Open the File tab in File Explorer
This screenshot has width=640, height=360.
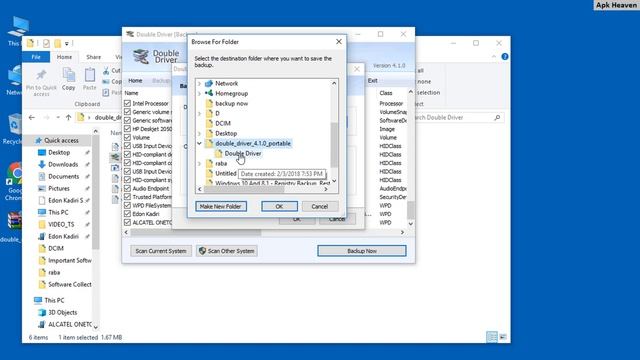[36, 57]
